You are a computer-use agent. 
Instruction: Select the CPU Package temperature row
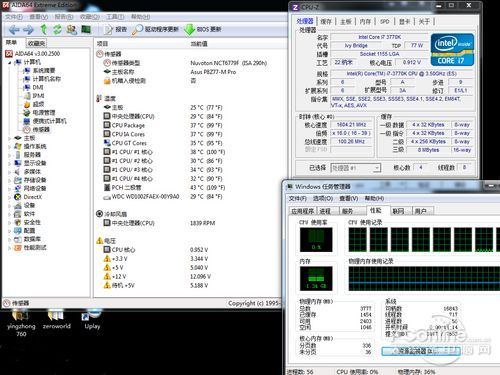coord(163,125)
